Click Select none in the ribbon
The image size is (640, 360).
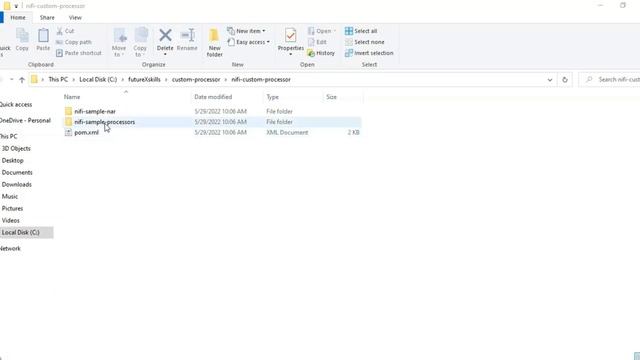pyautogui.click(x=364, y=42)
